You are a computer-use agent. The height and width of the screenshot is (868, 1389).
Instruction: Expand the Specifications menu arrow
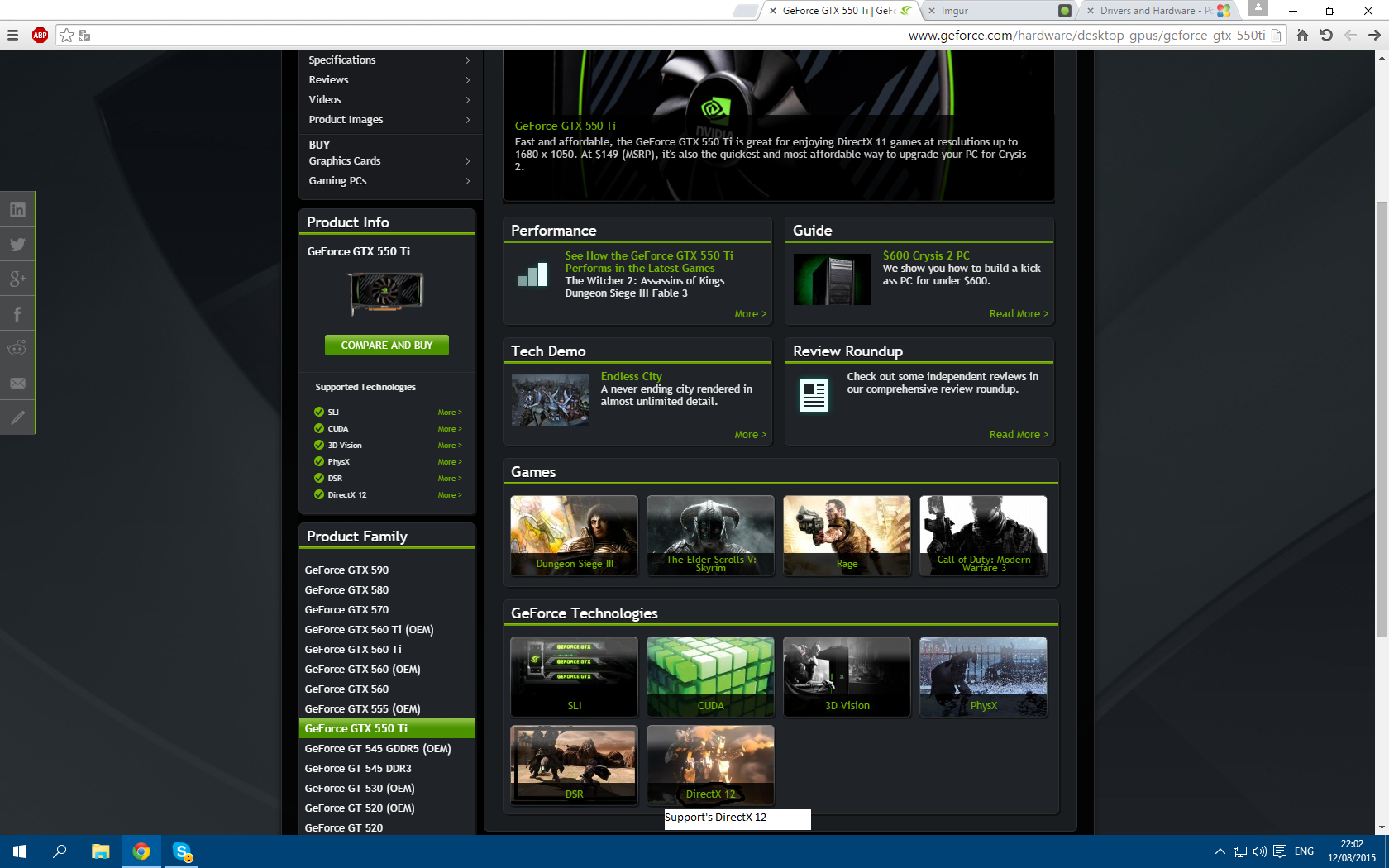point(468,60)
